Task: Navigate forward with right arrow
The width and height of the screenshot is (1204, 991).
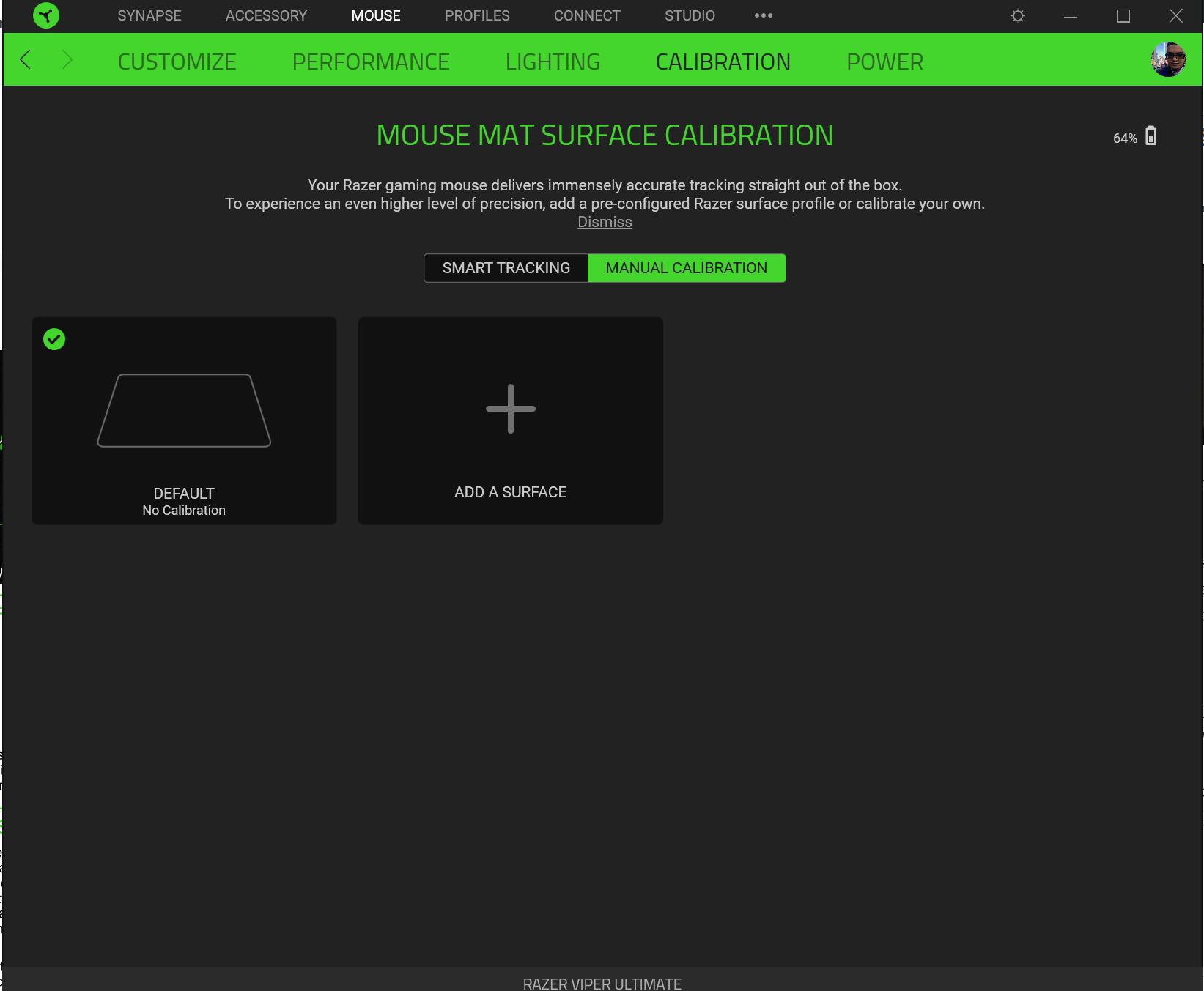Action: click(x=67, y=59)
